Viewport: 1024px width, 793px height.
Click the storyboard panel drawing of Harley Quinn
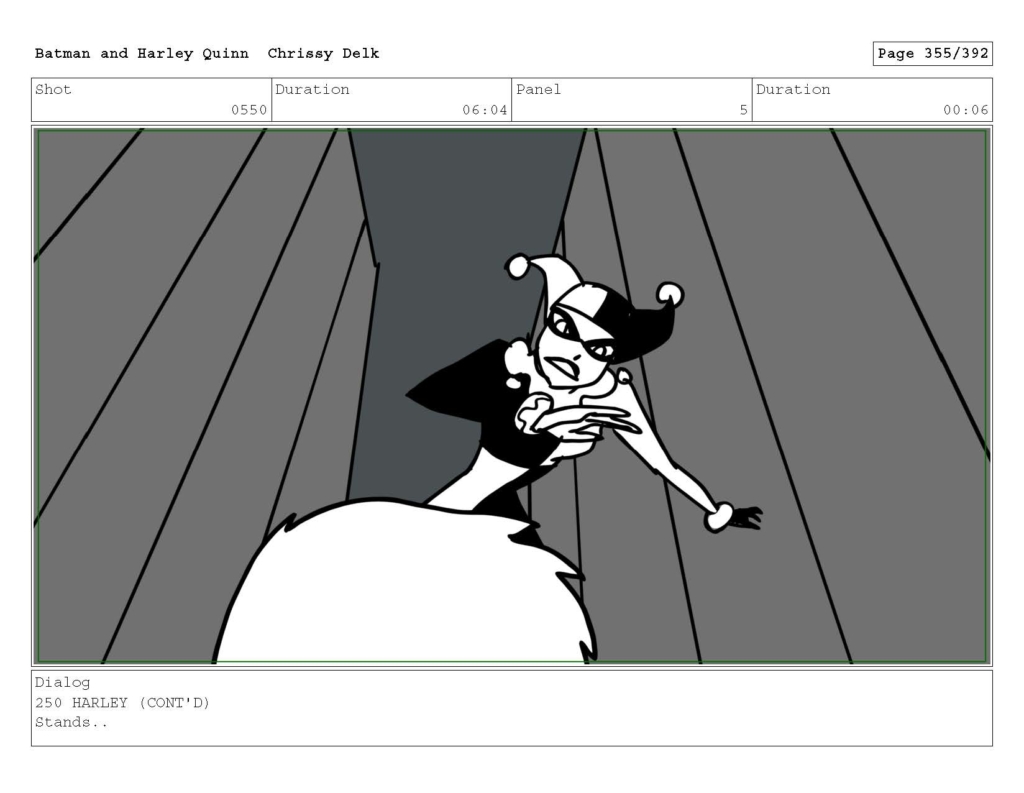(x=512, y=396)
